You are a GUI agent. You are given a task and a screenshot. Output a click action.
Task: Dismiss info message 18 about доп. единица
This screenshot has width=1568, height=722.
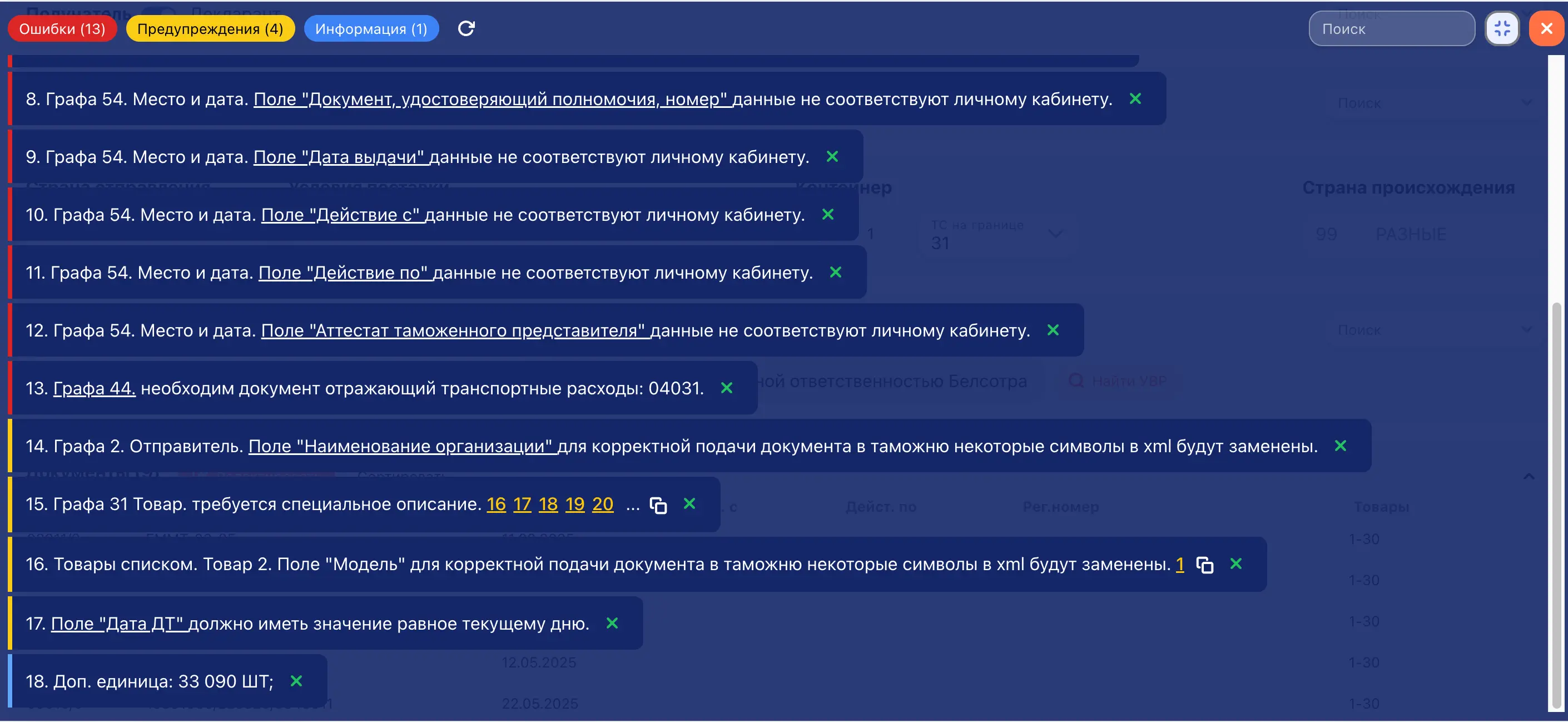coord(296,681)
